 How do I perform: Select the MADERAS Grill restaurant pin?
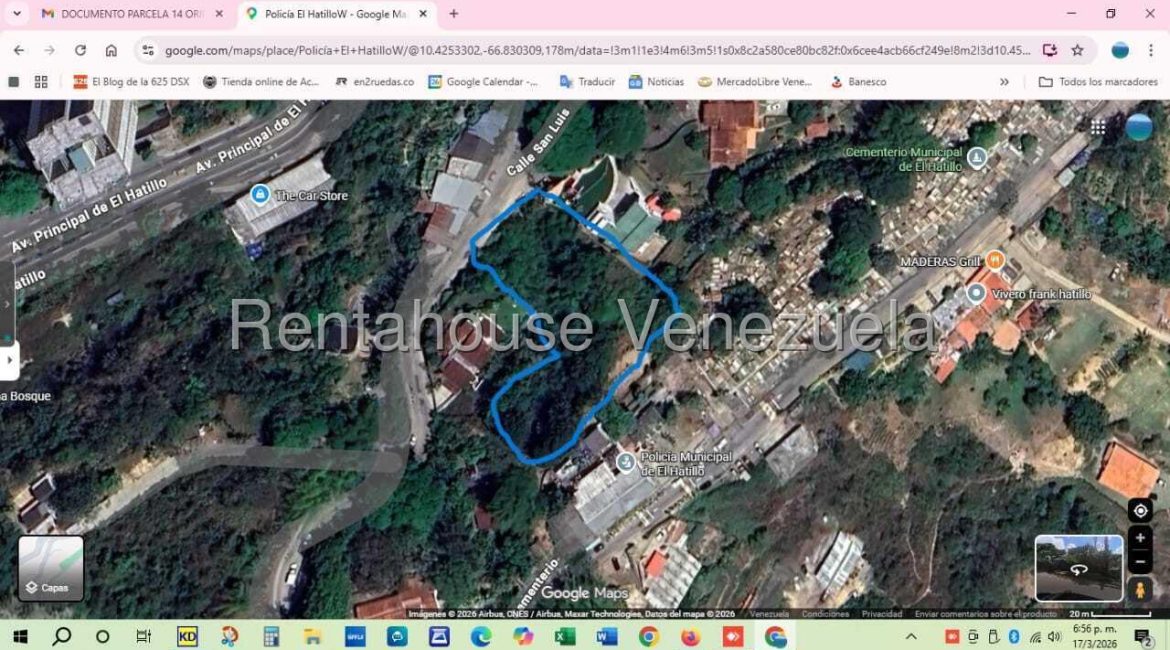pyautogui.click(x=995, y=260)
